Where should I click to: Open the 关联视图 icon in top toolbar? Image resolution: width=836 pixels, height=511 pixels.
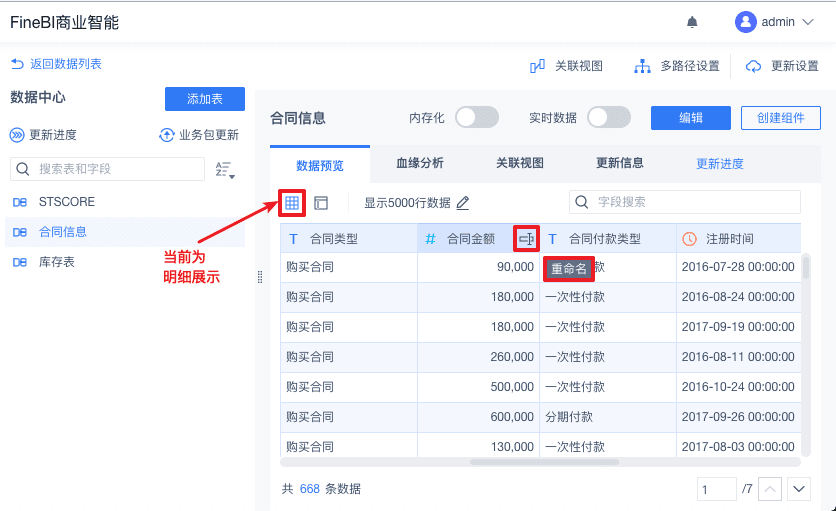537,66
